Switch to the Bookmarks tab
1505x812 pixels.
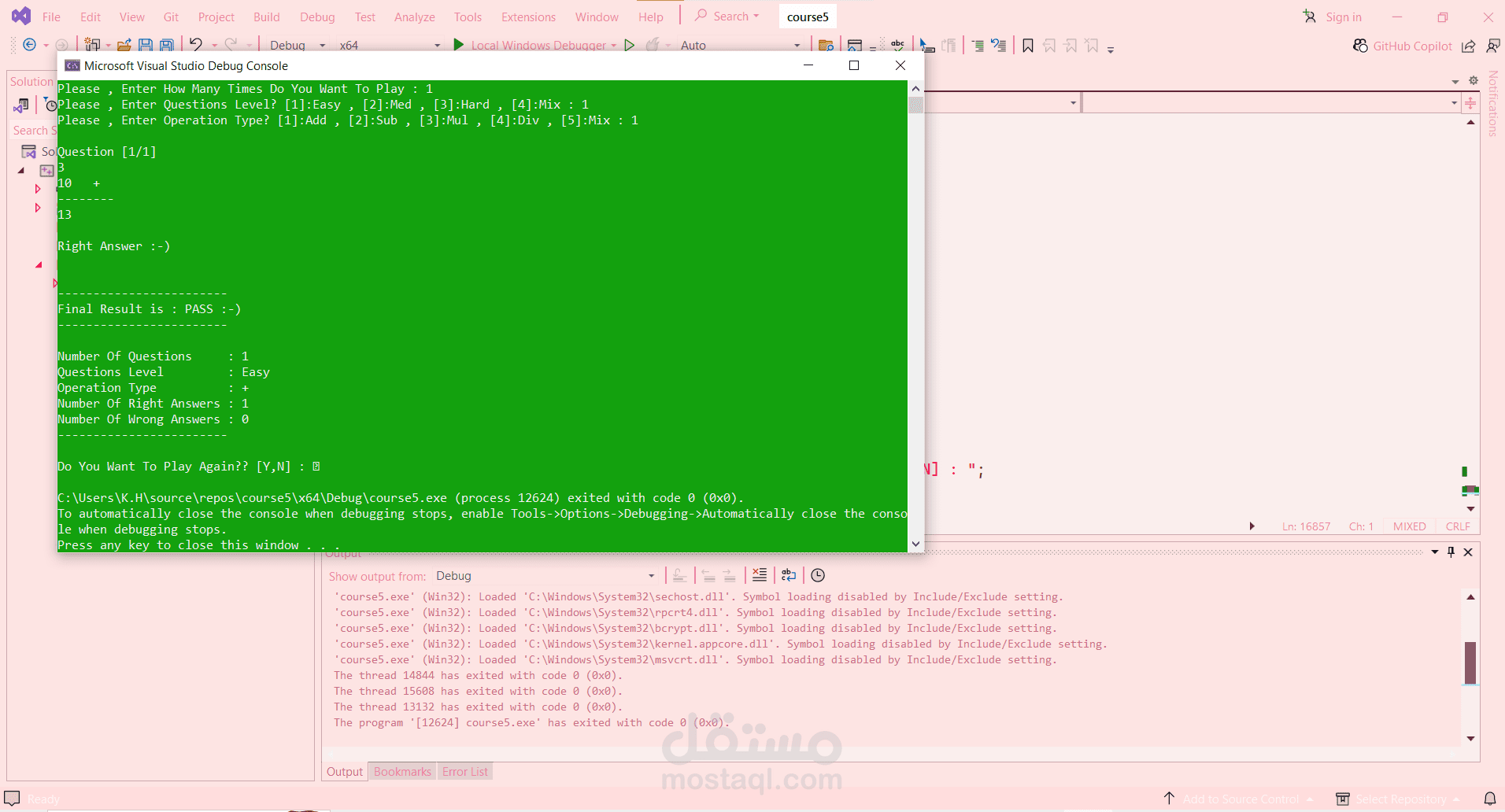tap(402, 772)
